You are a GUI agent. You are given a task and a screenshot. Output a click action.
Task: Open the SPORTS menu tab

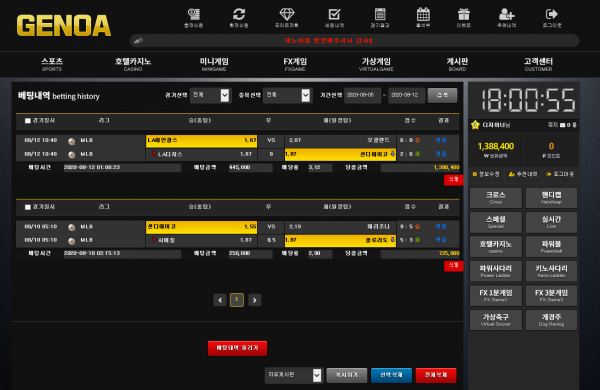(x=52, y=64)
